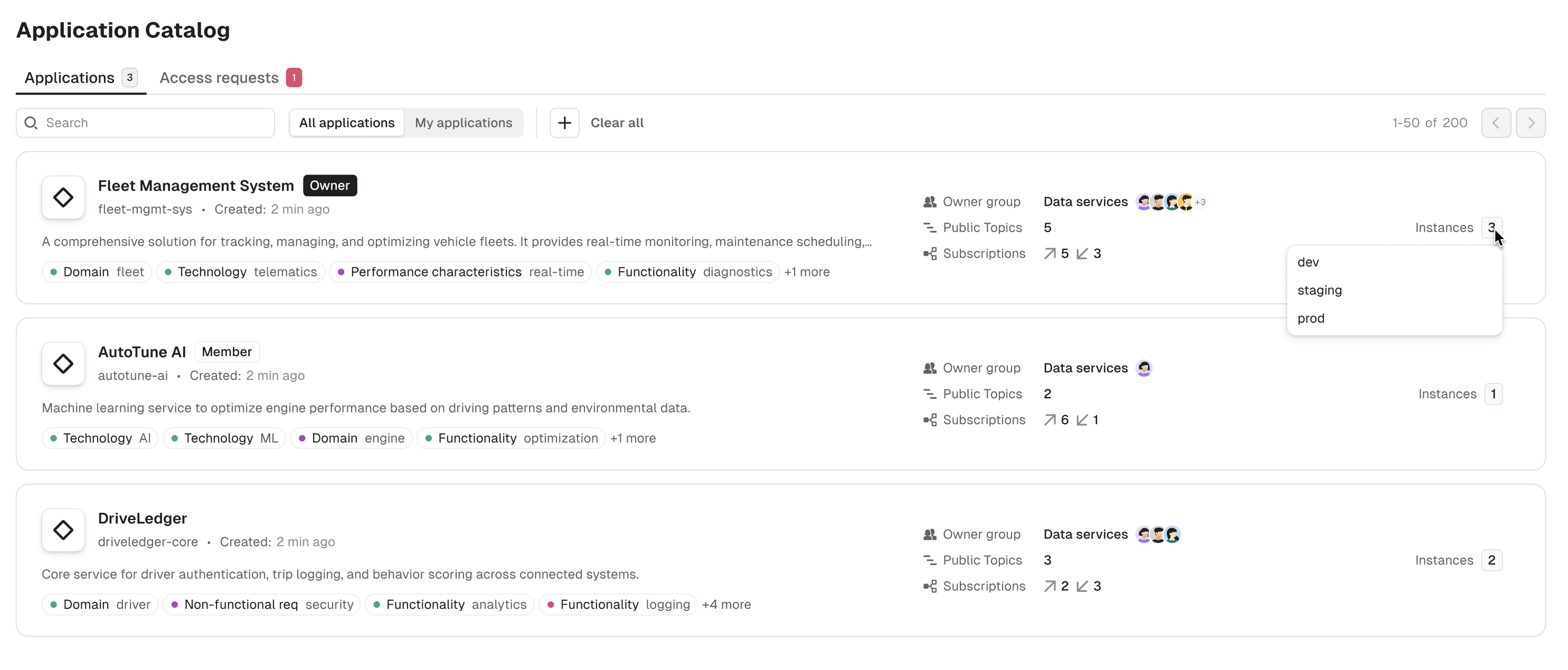
Task: Click the Technology AI tag
Action: (x=100, y=438)
